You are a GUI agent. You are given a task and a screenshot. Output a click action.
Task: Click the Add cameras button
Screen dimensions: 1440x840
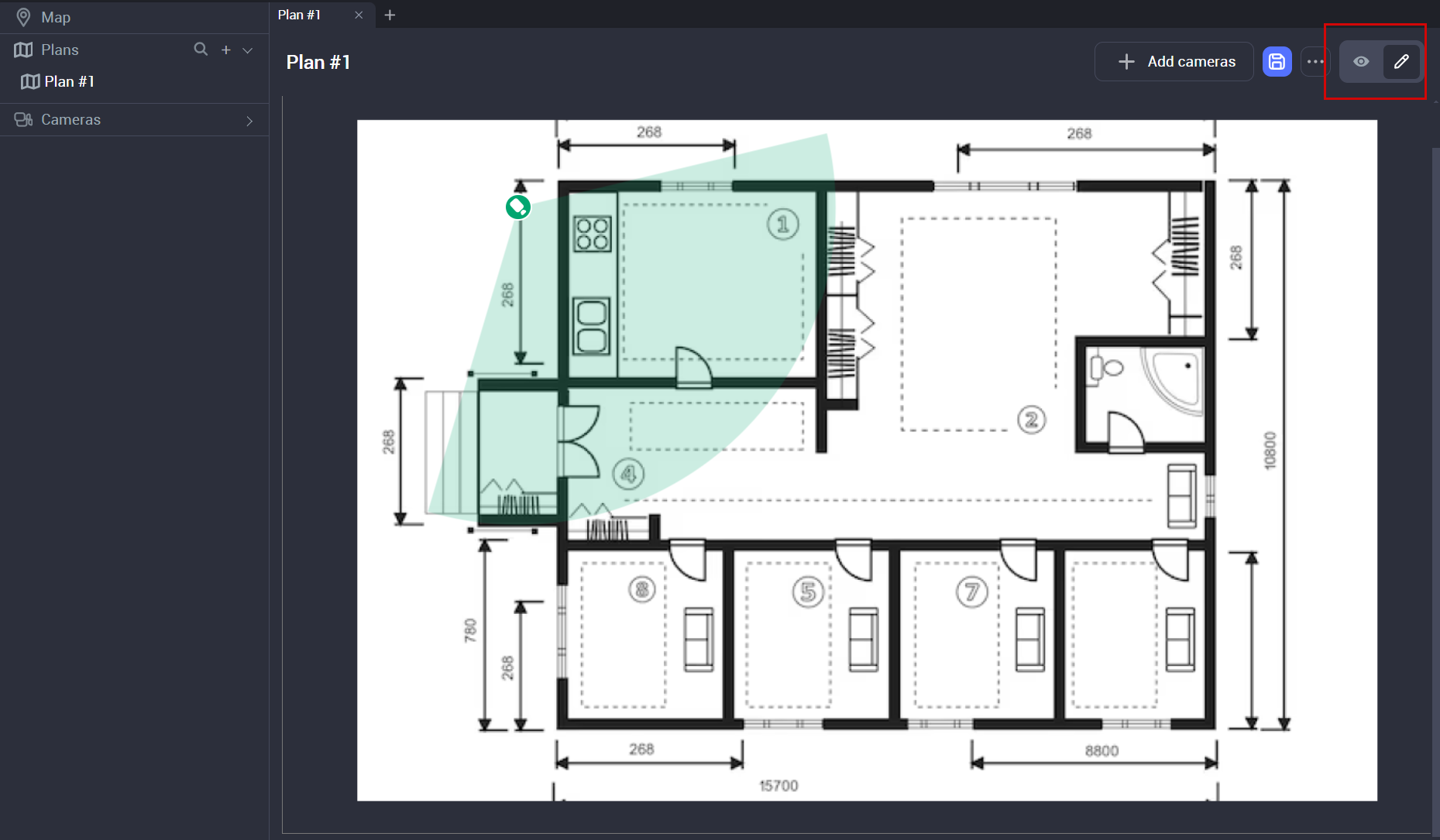pos(1174,62)
